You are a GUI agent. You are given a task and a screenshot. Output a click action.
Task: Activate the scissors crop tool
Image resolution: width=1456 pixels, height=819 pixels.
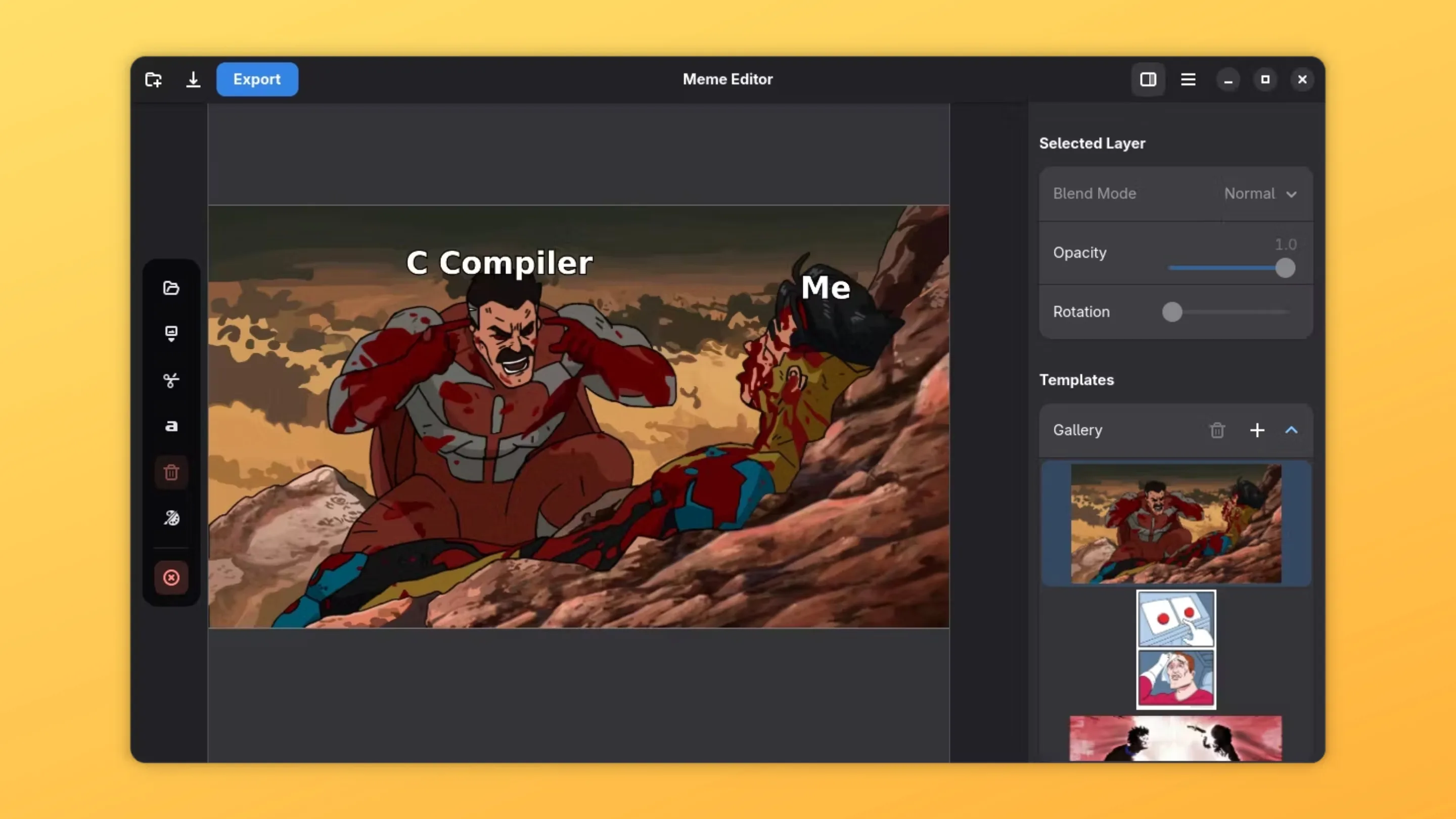tap(171, 380)
